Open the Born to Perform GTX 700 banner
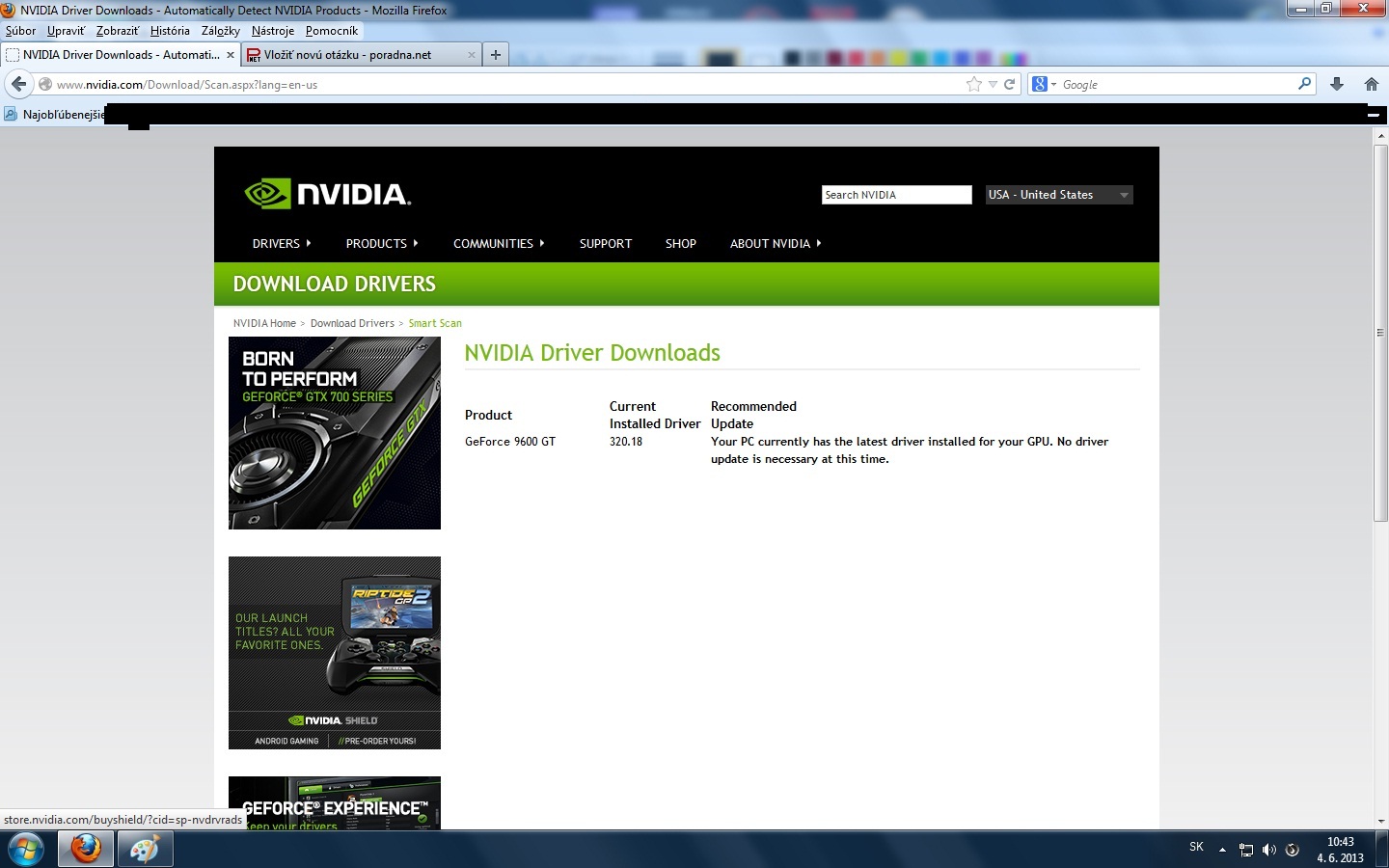1389x868 pixels. [335, 433]
